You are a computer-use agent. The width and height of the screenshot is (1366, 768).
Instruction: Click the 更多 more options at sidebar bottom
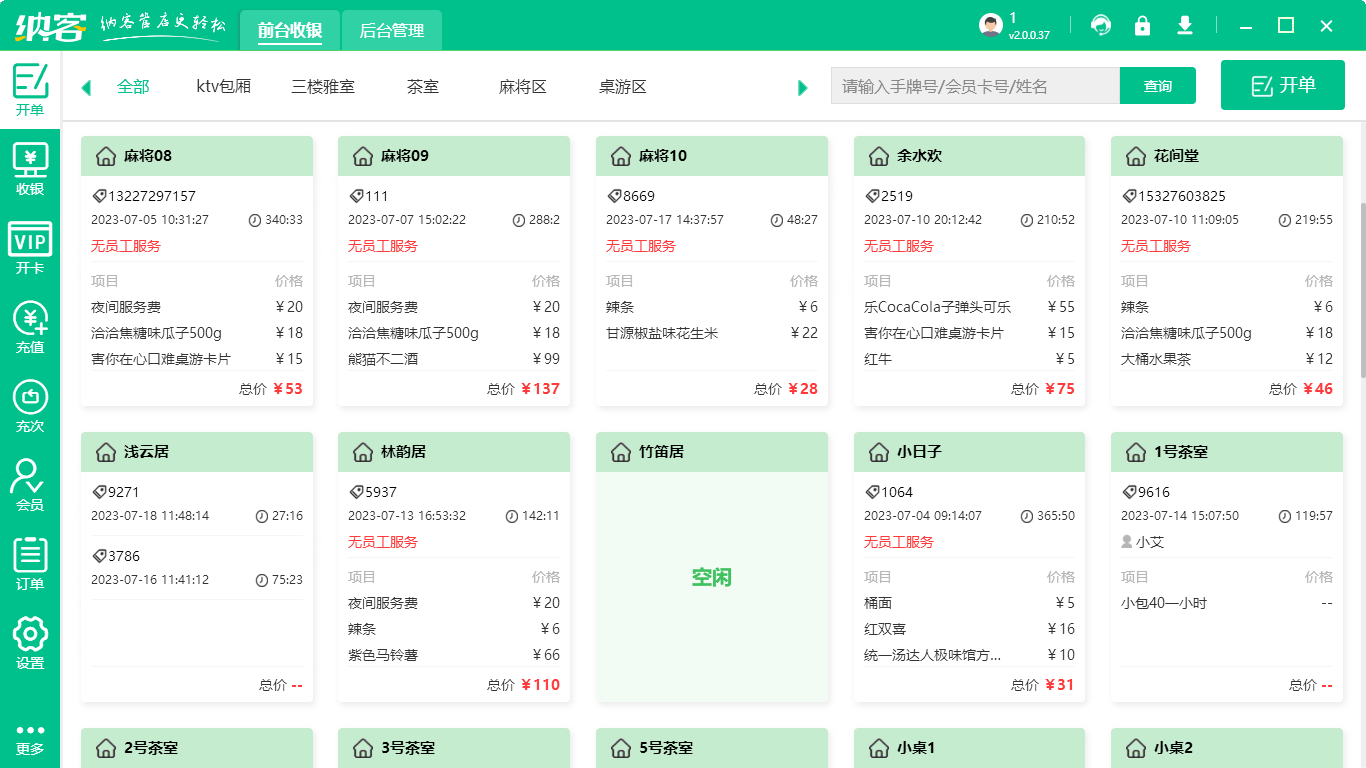click(x=30, y=740)
